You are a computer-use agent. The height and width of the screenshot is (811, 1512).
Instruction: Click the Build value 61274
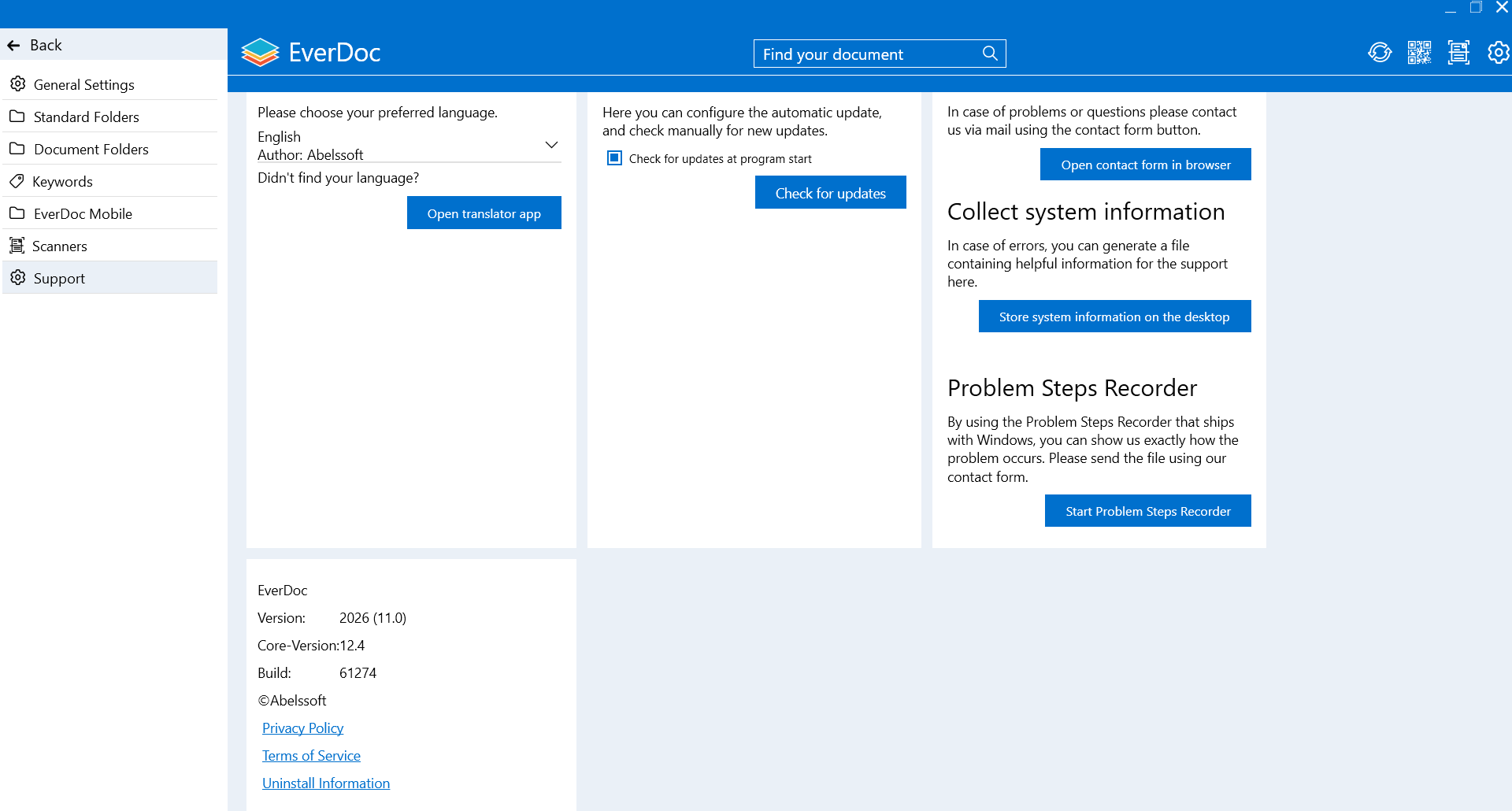pos(358,673)
